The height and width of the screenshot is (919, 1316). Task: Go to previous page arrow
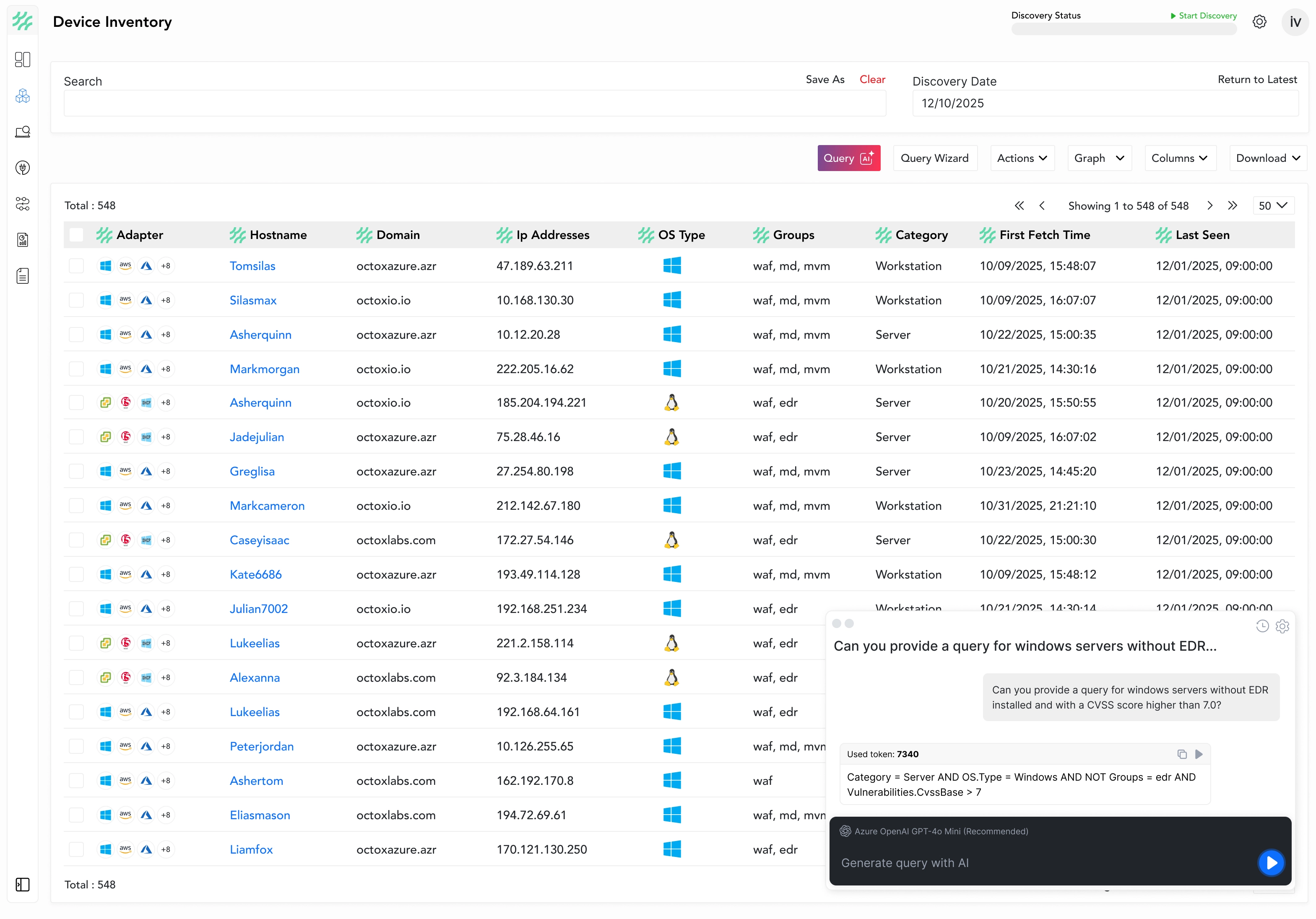[x=1042, y=206]
